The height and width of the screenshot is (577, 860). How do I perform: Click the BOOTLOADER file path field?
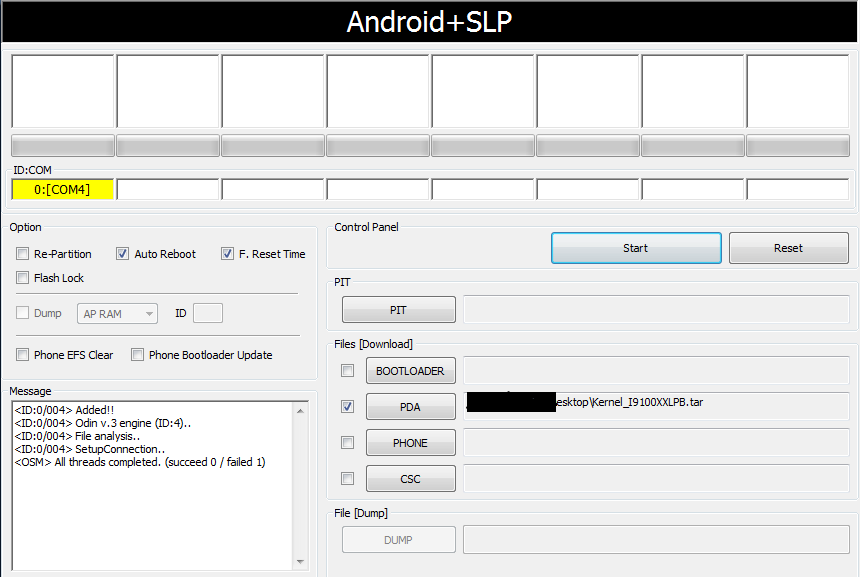pos(657,370)
